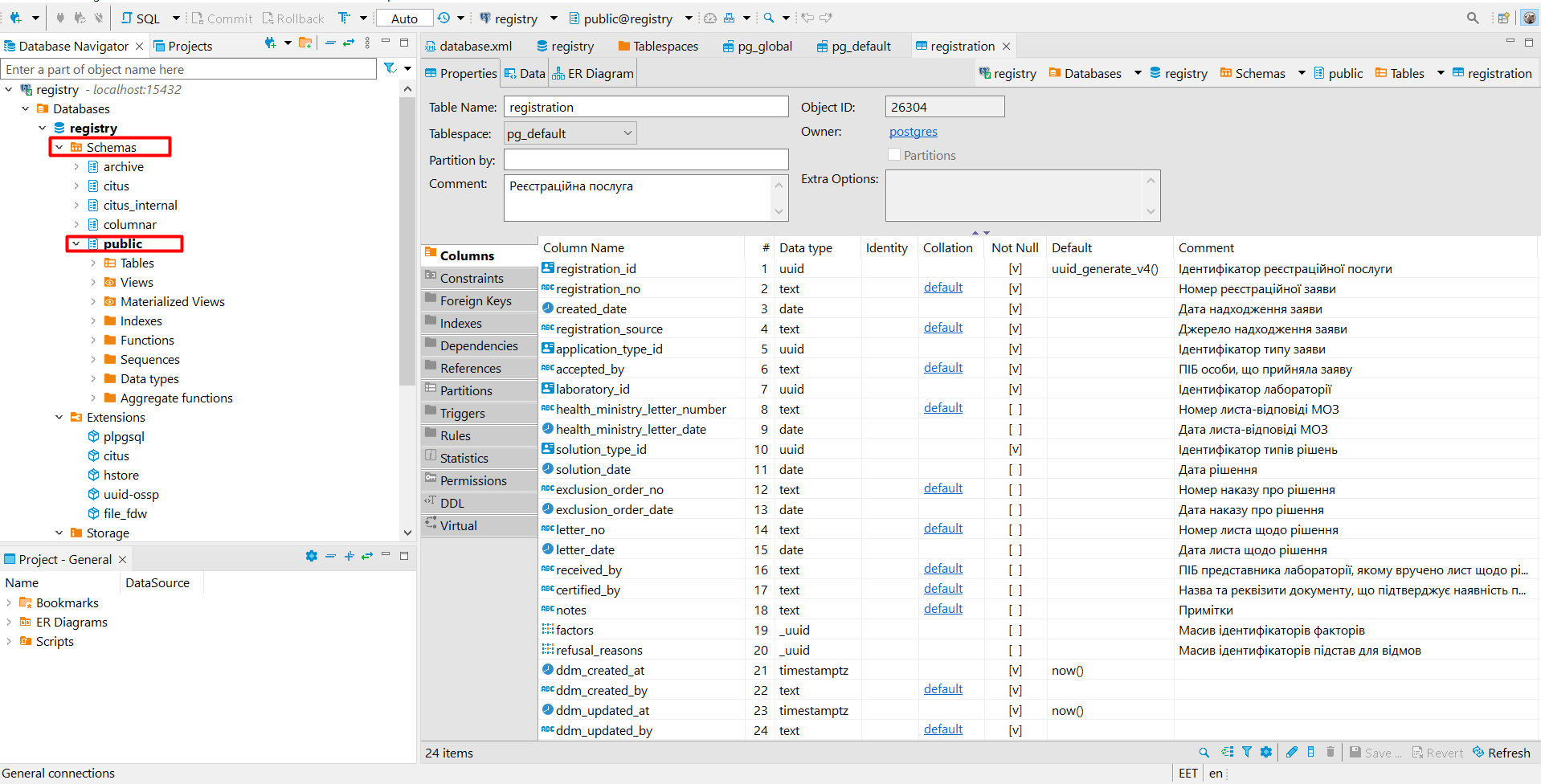
Task: Click the Tables breadcrumb item
Action: coord(1400,73)
